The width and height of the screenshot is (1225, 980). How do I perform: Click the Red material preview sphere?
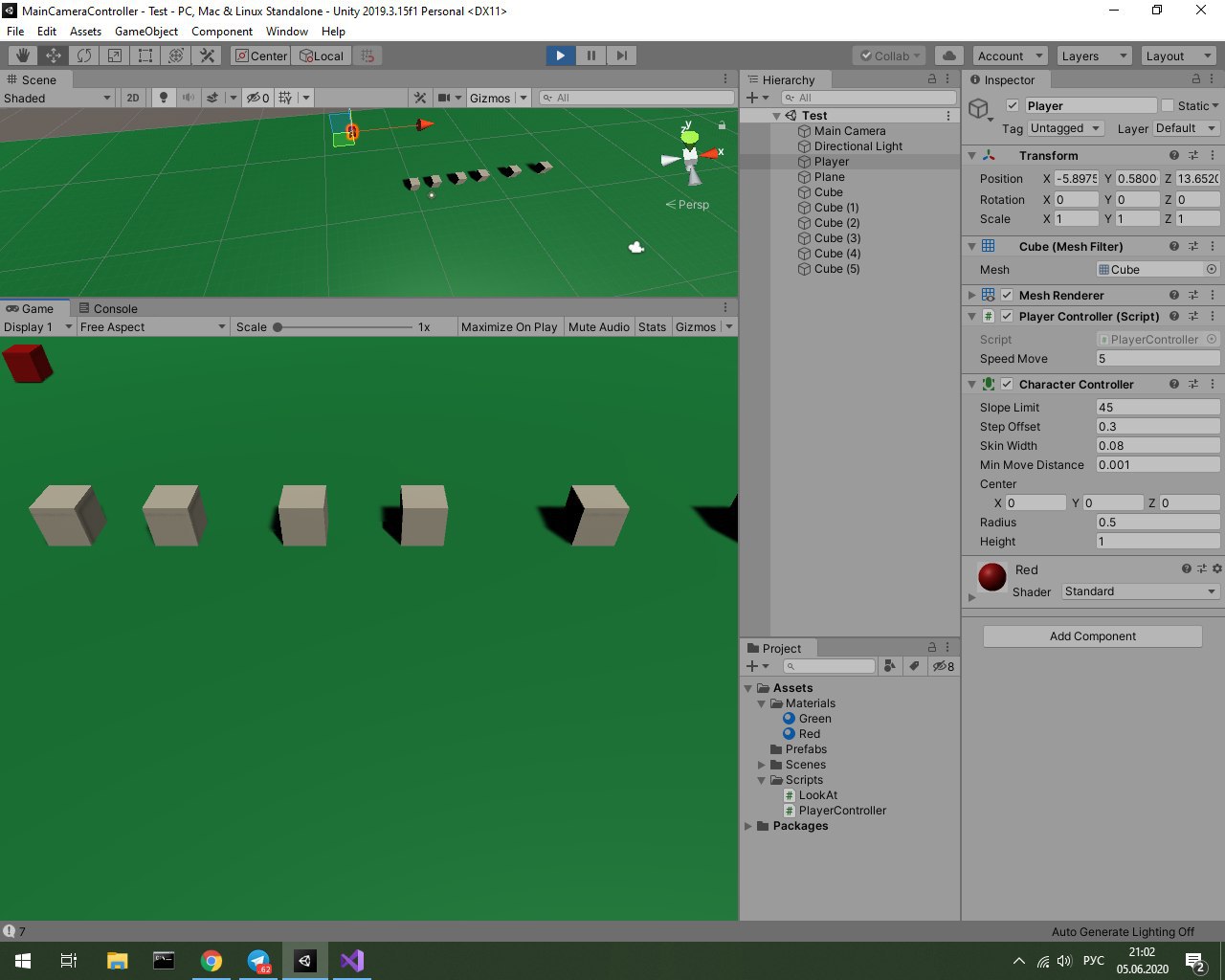click(x=992, y=576)
